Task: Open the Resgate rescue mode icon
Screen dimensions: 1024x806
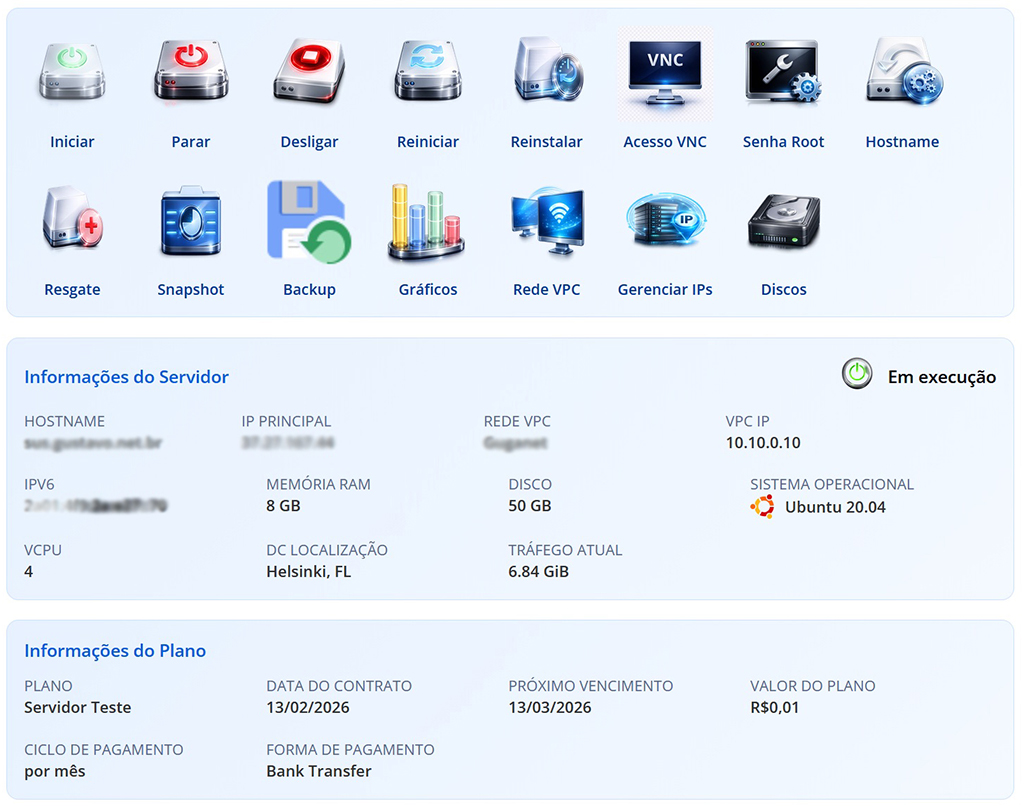Action: click(x=72, y=219)
